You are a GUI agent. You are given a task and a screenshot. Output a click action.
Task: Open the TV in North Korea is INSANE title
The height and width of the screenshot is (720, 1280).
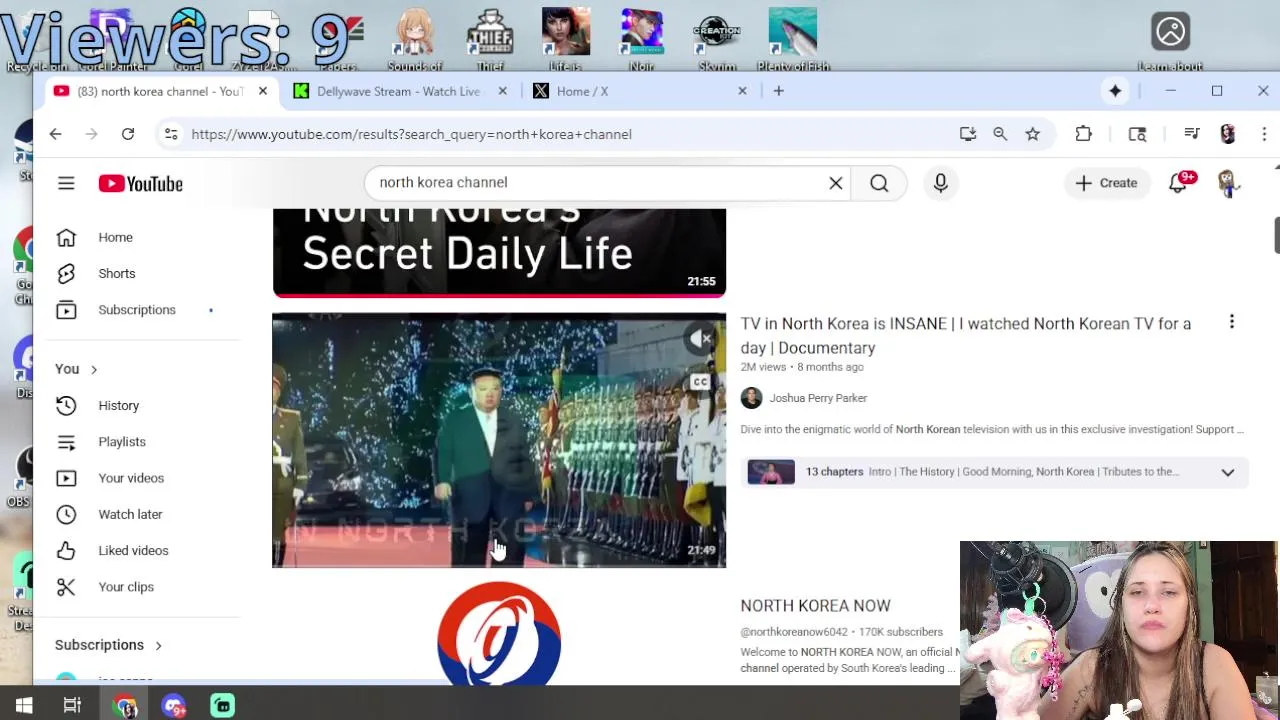(965, 335)
